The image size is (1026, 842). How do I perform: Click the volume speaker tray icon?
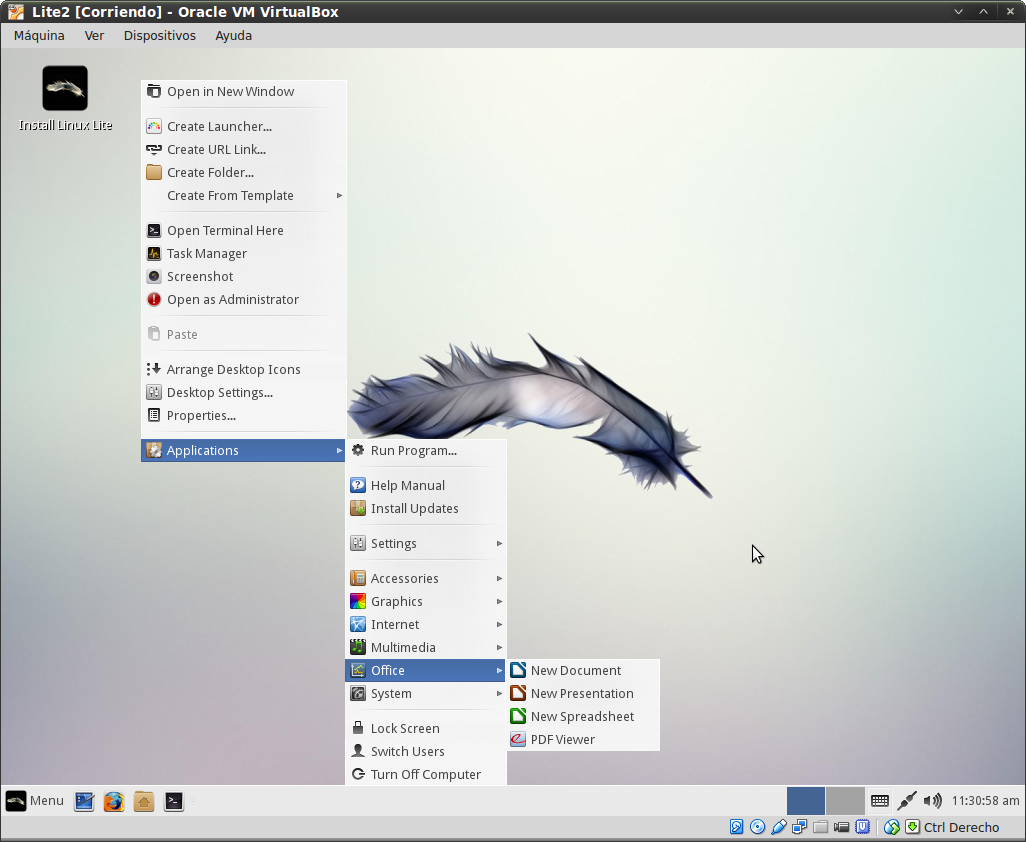tap(932, 801)
